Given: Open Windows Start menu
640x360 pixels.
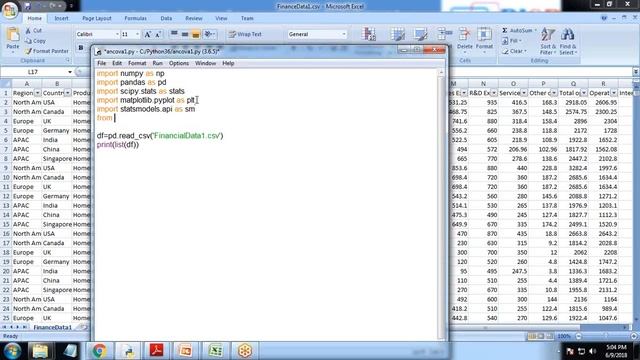Looking at the screenshot, I should [12, 351].
